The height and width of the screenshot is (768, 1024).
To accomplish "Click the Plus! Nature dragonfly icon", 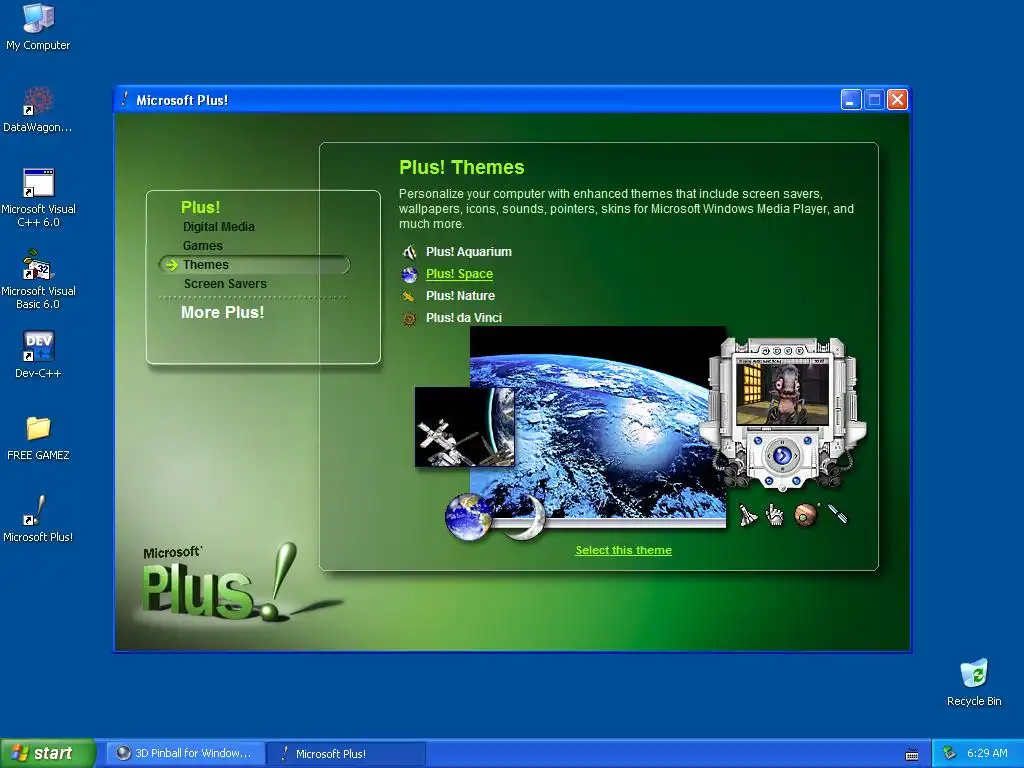I will pyautogui.click(x=409, y=296).
